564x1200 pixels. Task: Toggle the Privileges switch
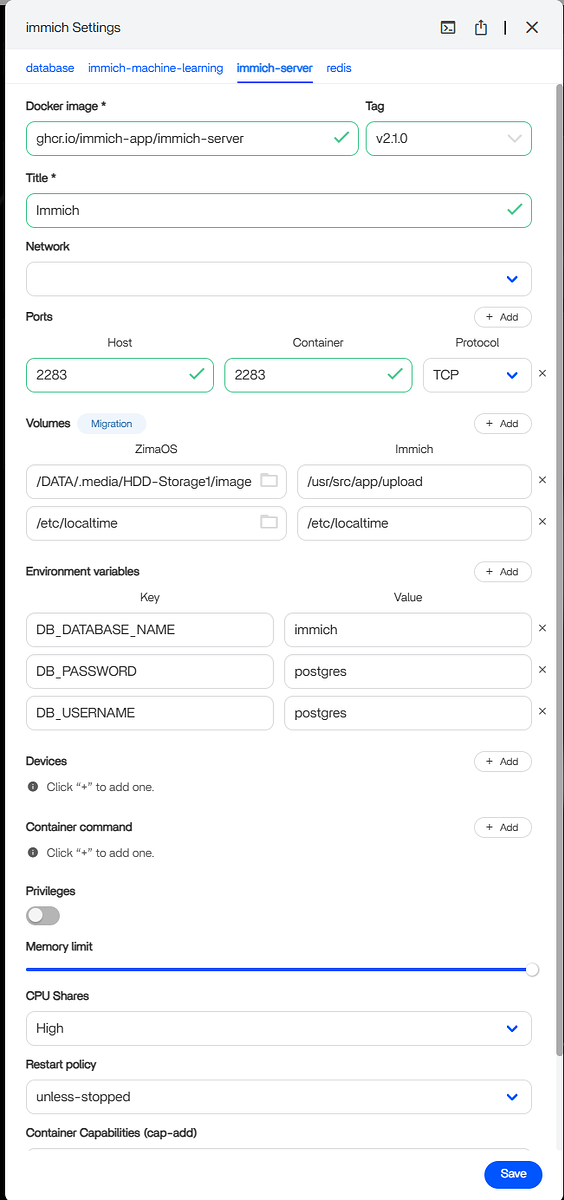(43, 915)
